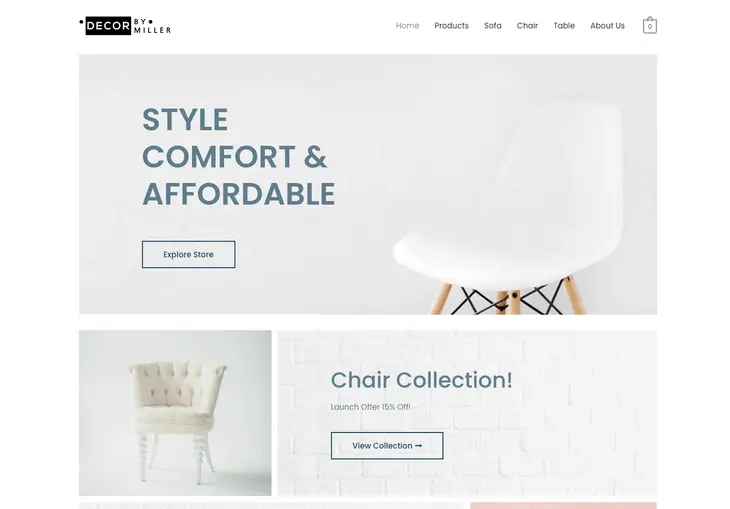Click the pink banner at page bottom

(563, 506)
